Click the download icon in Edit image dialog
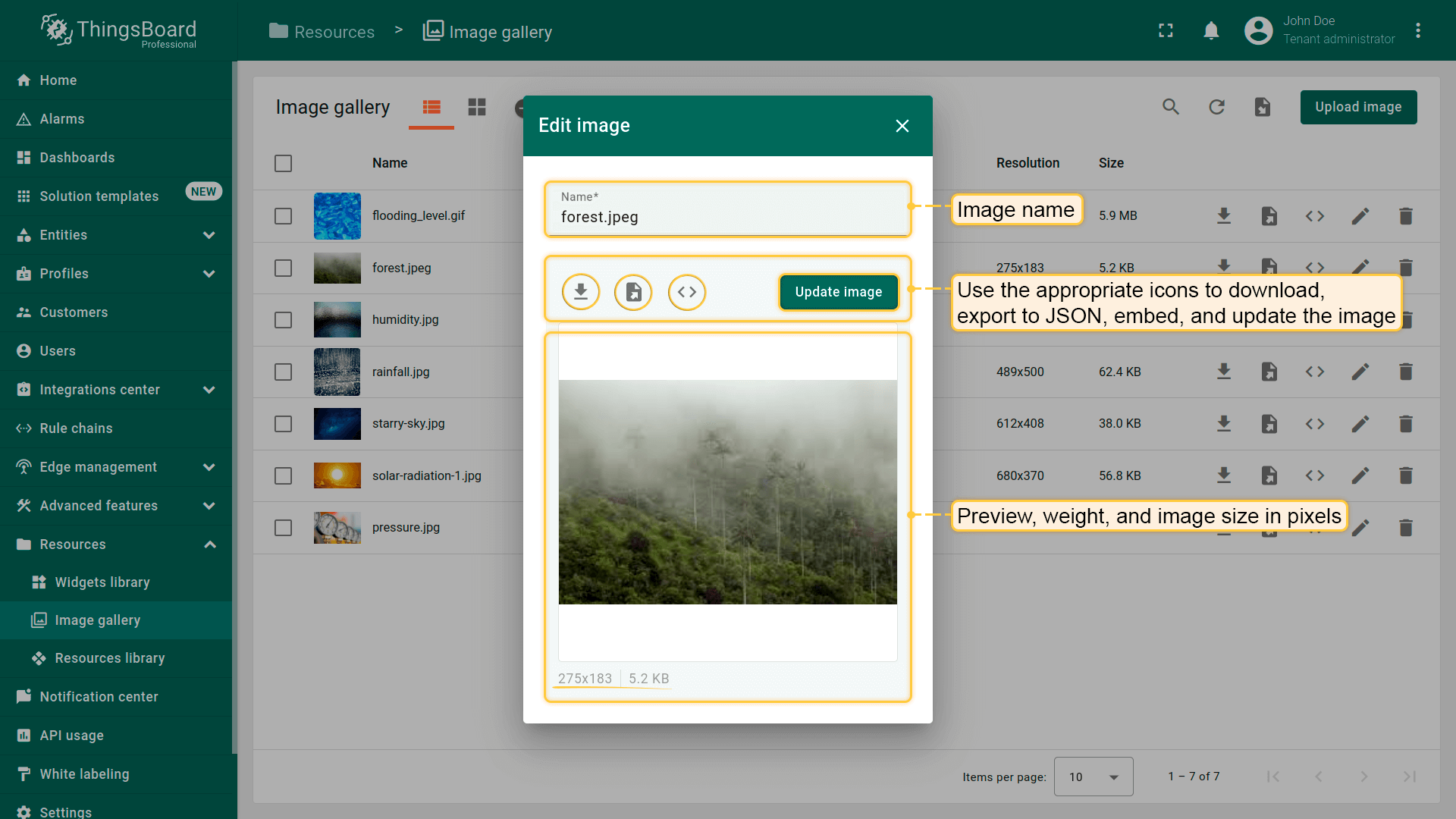 (x=581, y=292)
